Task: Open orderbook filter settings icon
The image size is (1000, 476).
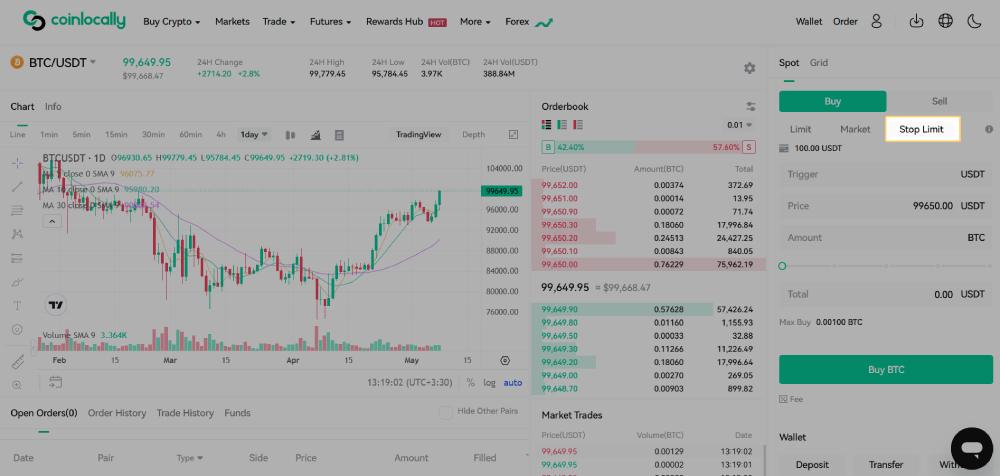Action: pos(751,107)
